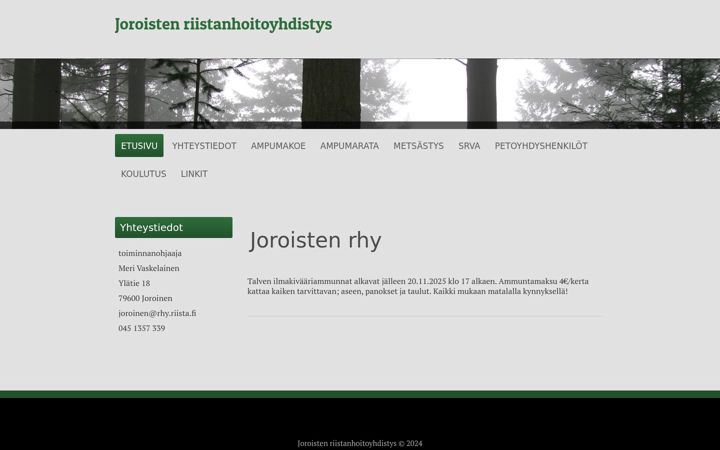The height and width of the screenshot is (450, 720).
Task: Click the email joroinen@rhy.riista.fi
Action: click(x=157, y=313)
